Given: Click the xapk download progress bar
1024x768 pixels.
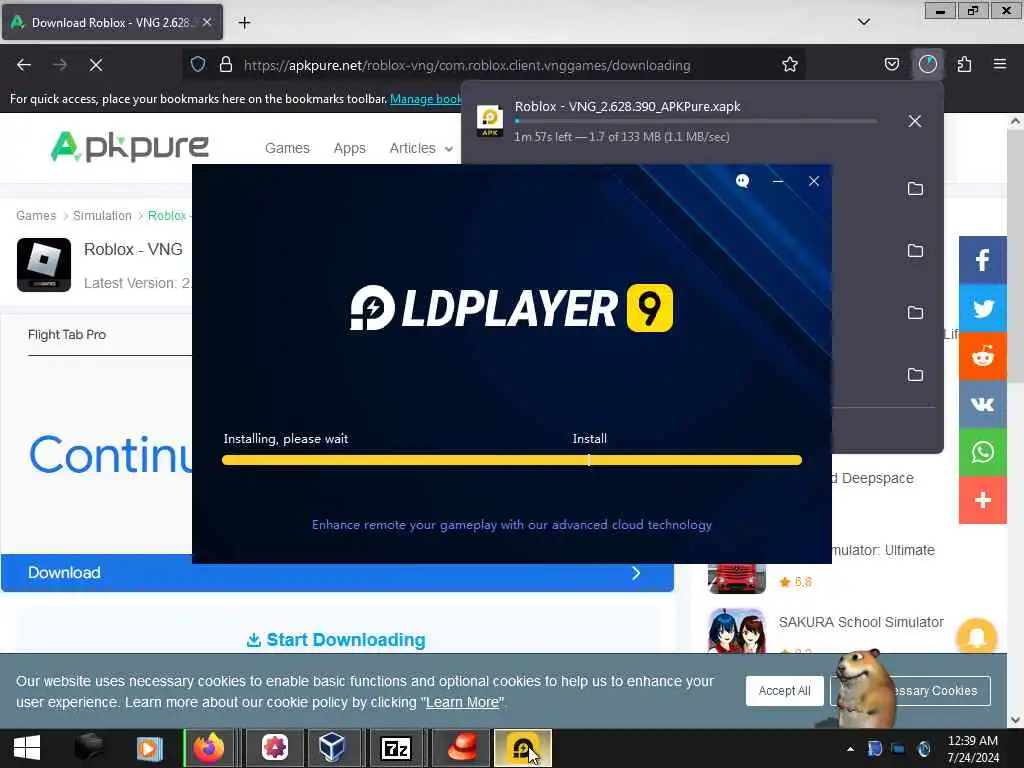Looking at the screenshot, I should coord(696,121).
